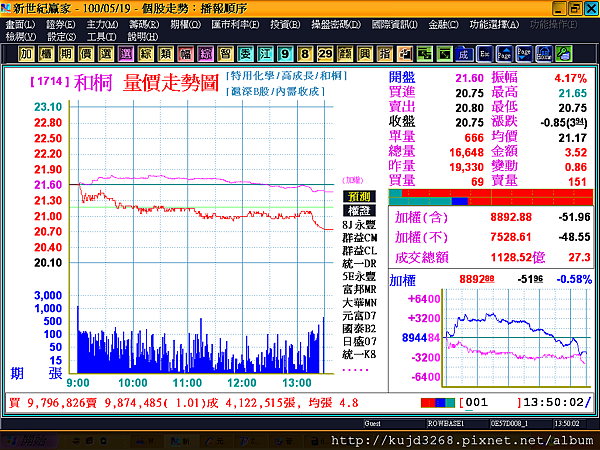Open the 證券(E) menu

61,25
